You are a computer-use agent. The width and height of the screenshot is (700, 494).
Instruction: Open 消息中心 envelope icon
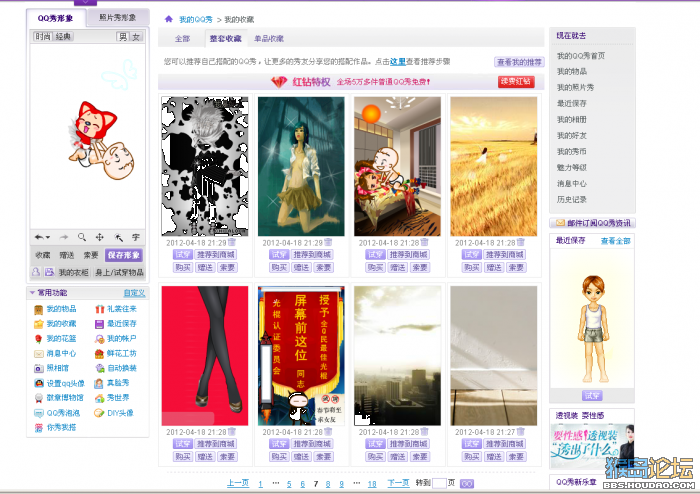pos(39,353)
